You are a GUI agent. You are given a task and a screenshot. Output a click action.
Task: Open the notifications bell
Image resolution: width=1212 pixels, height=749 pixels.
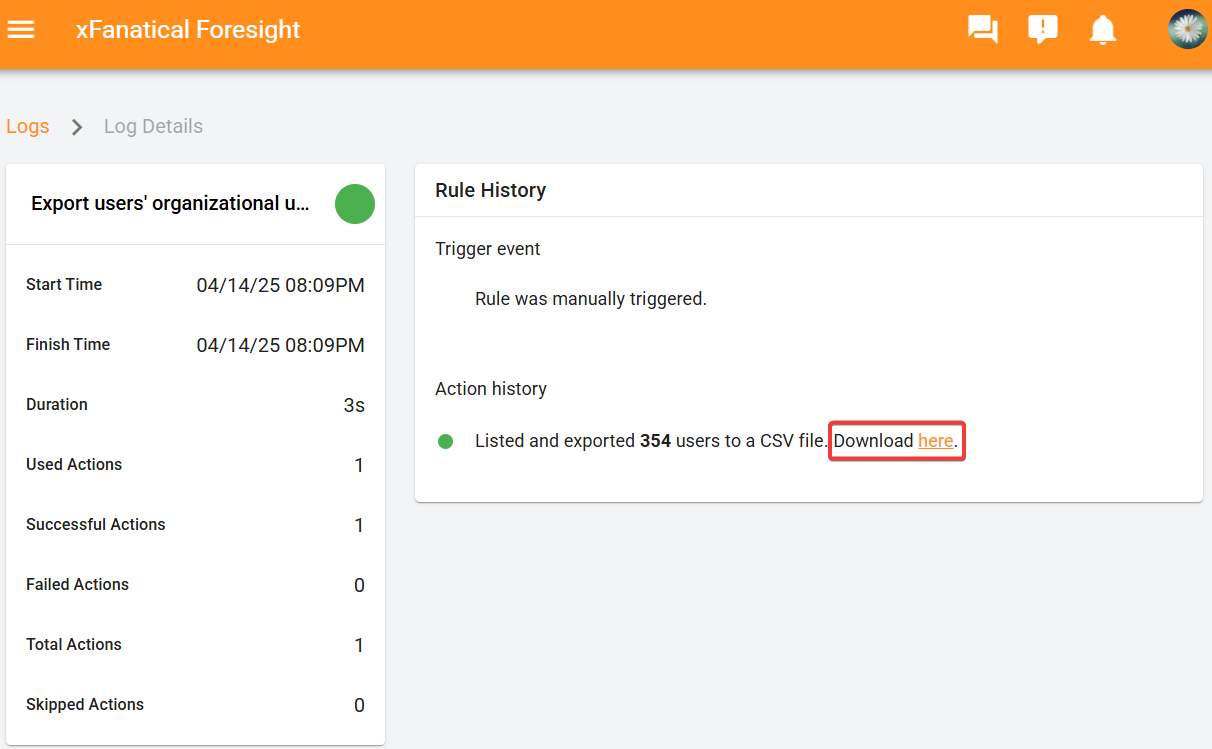1103,30
